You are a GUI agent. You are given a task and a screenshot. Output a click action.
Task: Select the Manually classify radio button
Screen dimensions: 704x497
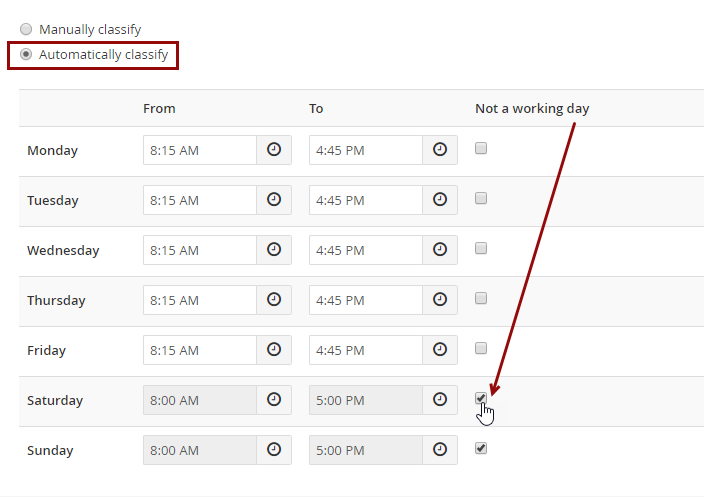click(26, 29)
